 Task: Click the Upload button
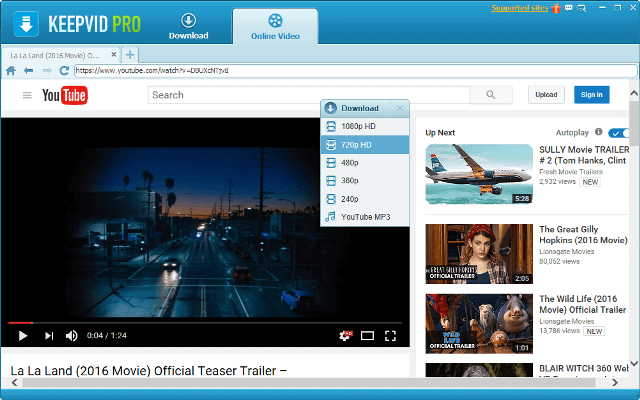click(x=546, y=95)
